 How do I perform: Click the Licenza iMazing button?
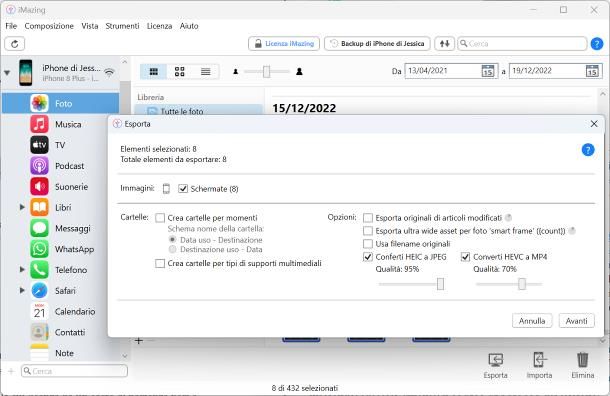(x=284, y=44)
